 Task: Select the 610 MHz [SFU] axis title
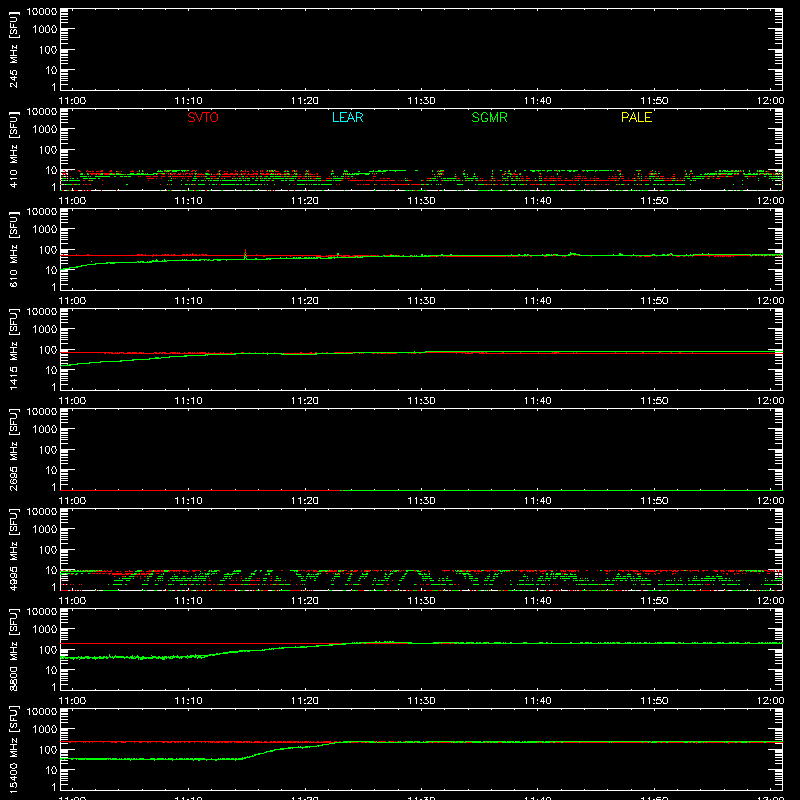(x=13, y=250)
